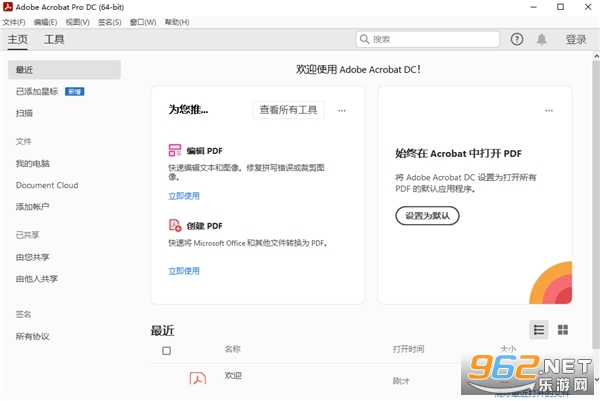600x401 pixels.
Task: Maximize the Acrobat window
Action: (561, 7)
